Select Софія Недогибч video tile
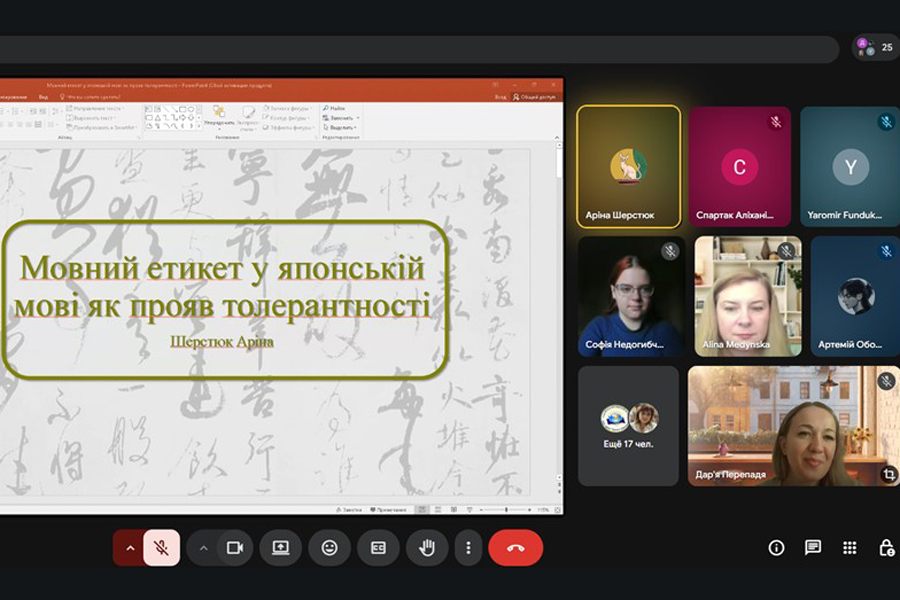This screenshot has width=900, height=600. point(631,296)
